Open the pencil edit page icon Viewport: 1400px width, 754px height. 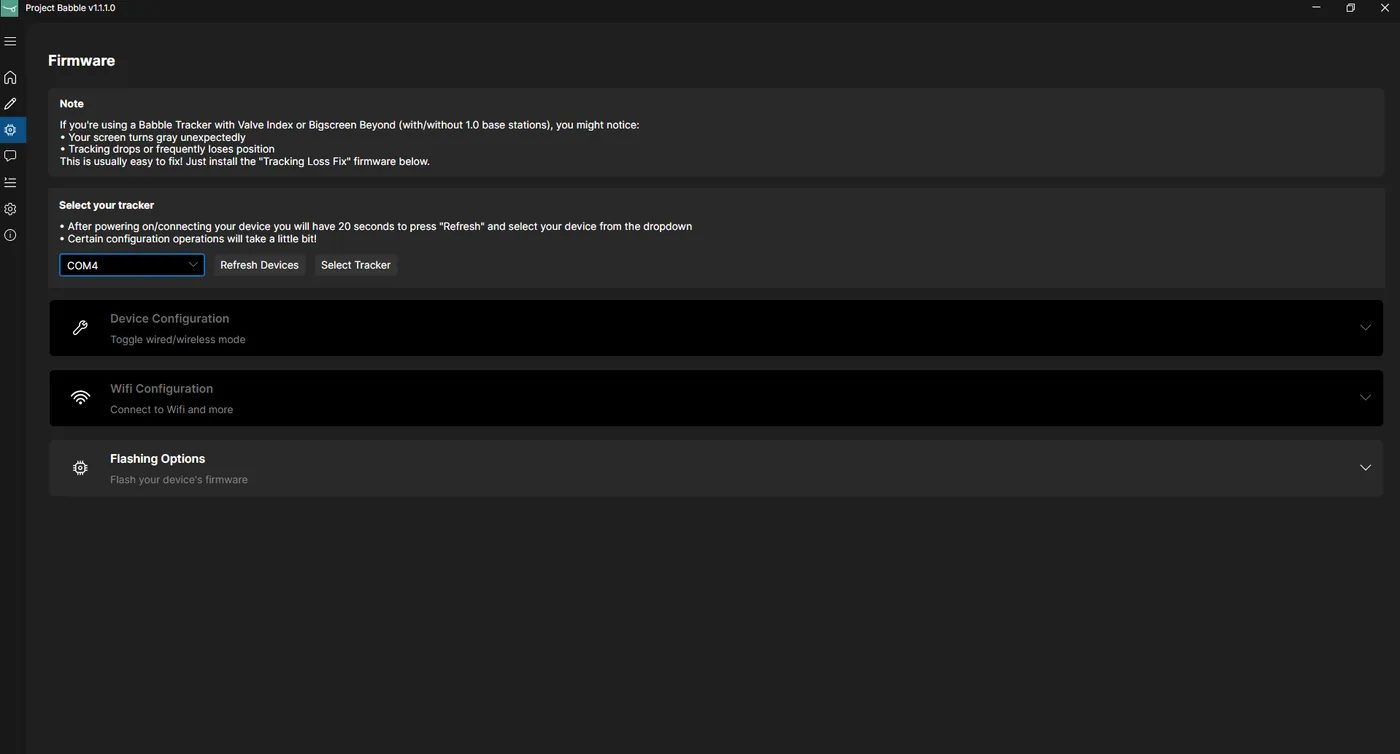tap(10, 103)
